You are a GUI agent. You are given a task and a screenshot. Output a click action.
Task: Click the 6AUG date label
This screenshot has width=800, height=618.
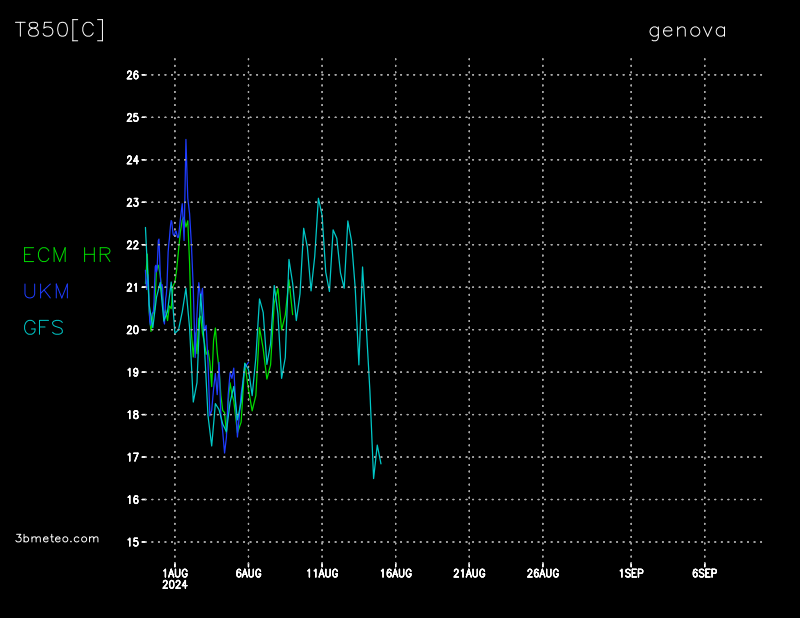tap(248, 573)
